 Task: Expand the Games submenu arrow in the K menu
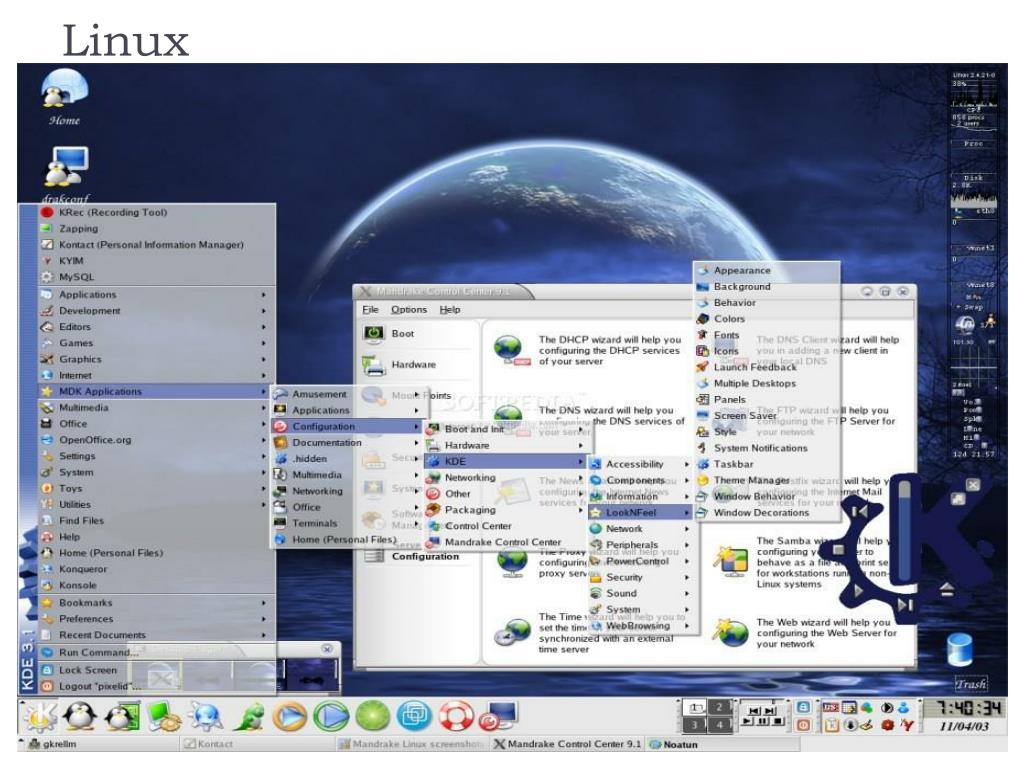pos(264,343)
